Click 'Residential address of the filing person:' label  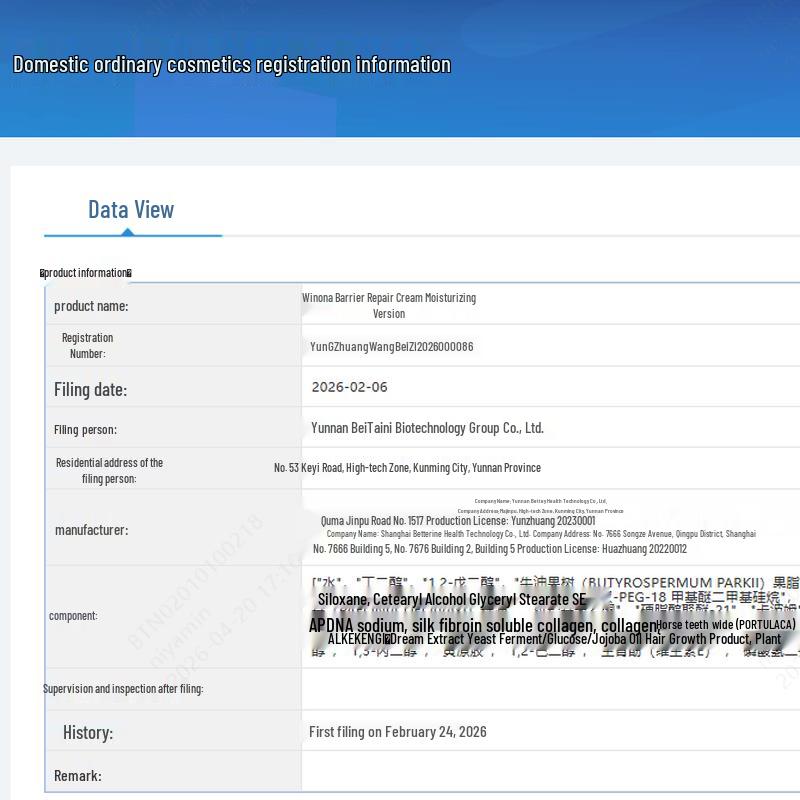point(109,470)
